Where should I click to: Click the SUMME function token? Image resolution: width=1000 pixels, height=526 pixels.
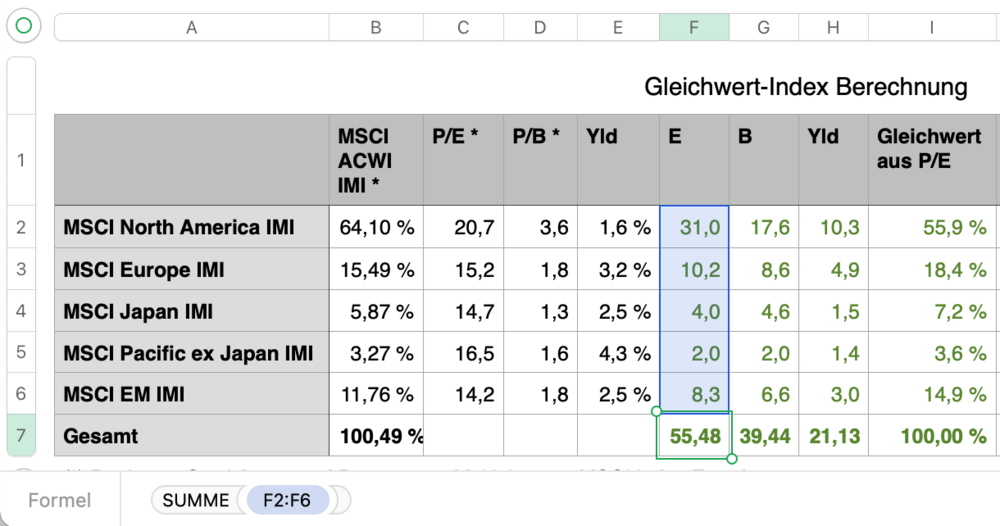[196, 500]
